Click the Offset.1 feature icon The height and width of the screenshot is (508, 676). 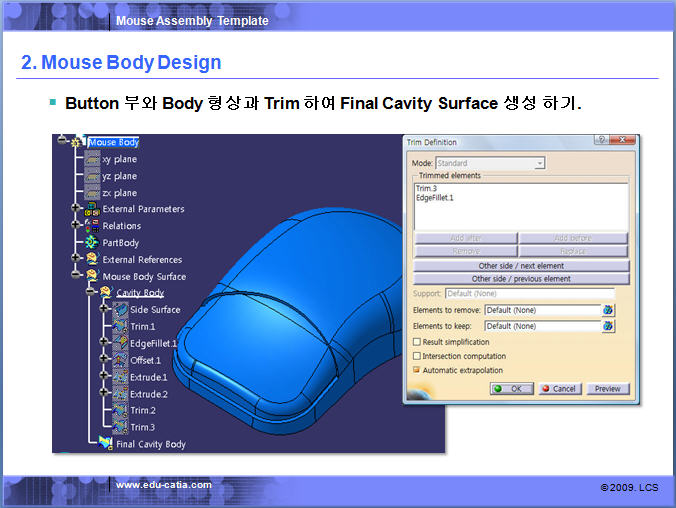pyautogui.click(x=120, y=360)
